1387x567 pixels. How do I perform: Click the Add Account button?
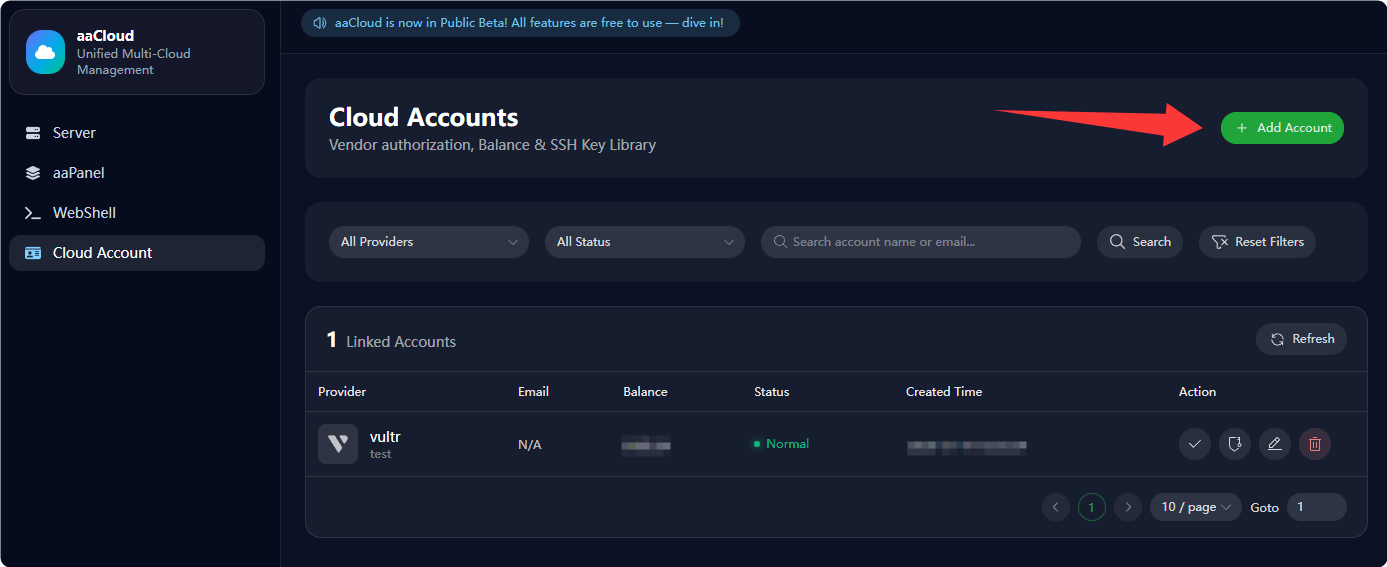tap(1282, 128)
